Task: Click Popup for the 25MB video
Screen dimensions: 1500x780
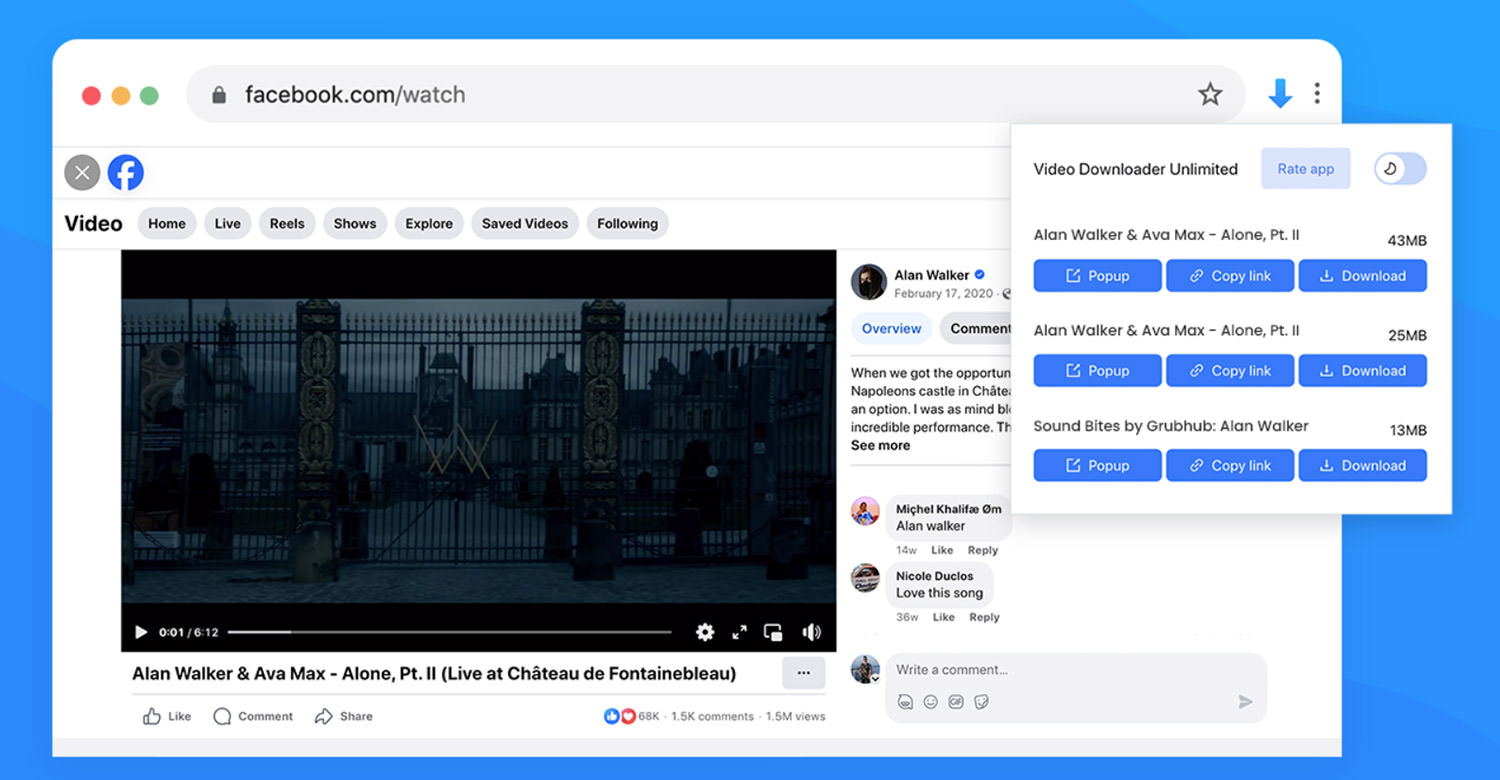Action: [x=1097, y=370]
